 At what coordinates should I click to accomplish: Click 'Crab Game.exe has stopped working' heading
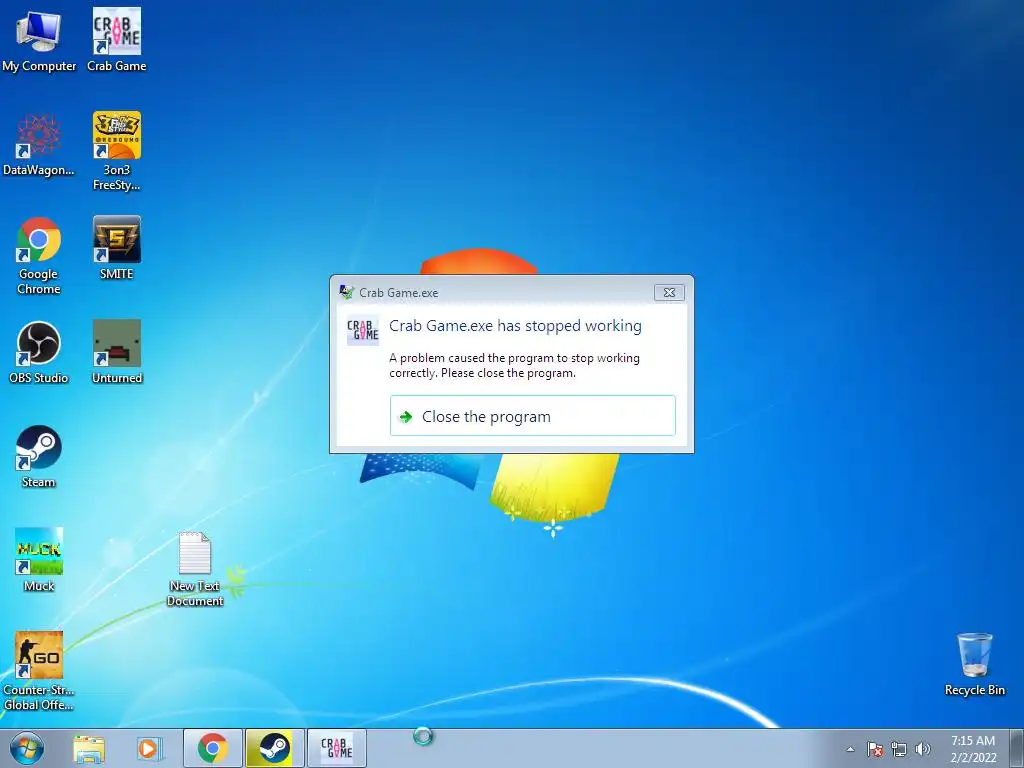point(515,326)
